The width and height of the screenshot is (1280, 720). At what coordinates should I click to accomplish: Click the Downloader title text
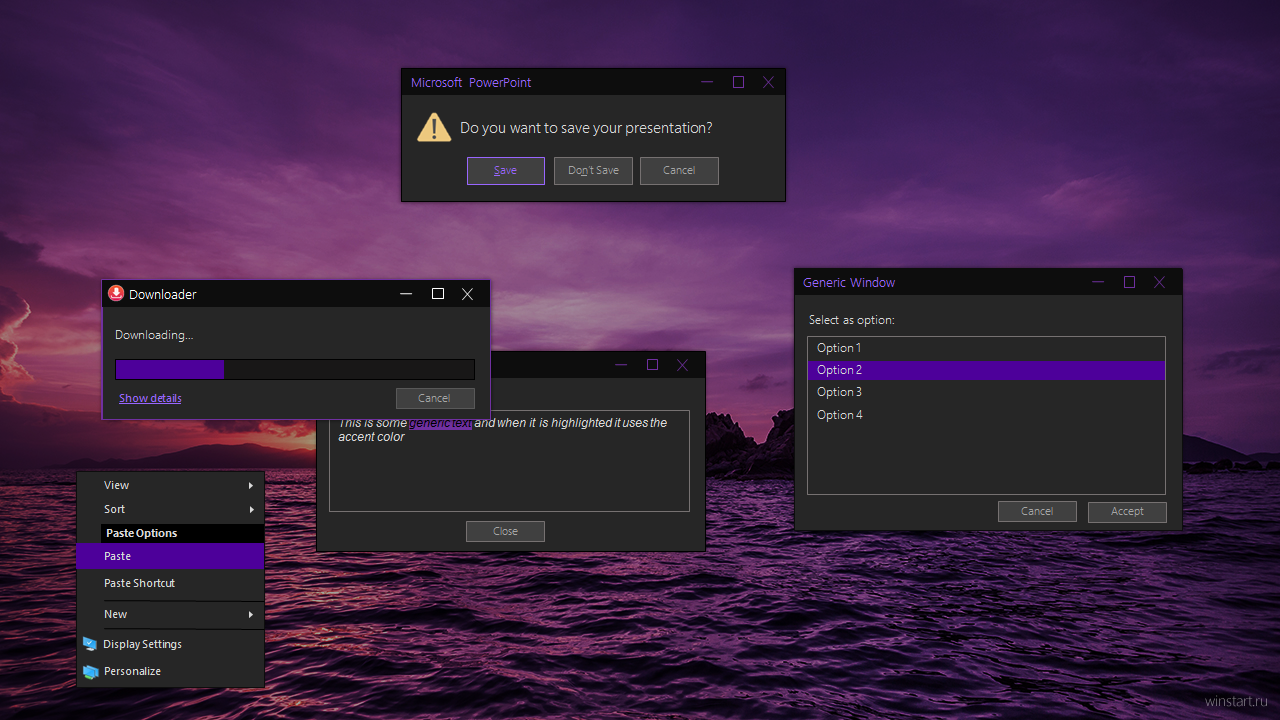tap(163, 294)
